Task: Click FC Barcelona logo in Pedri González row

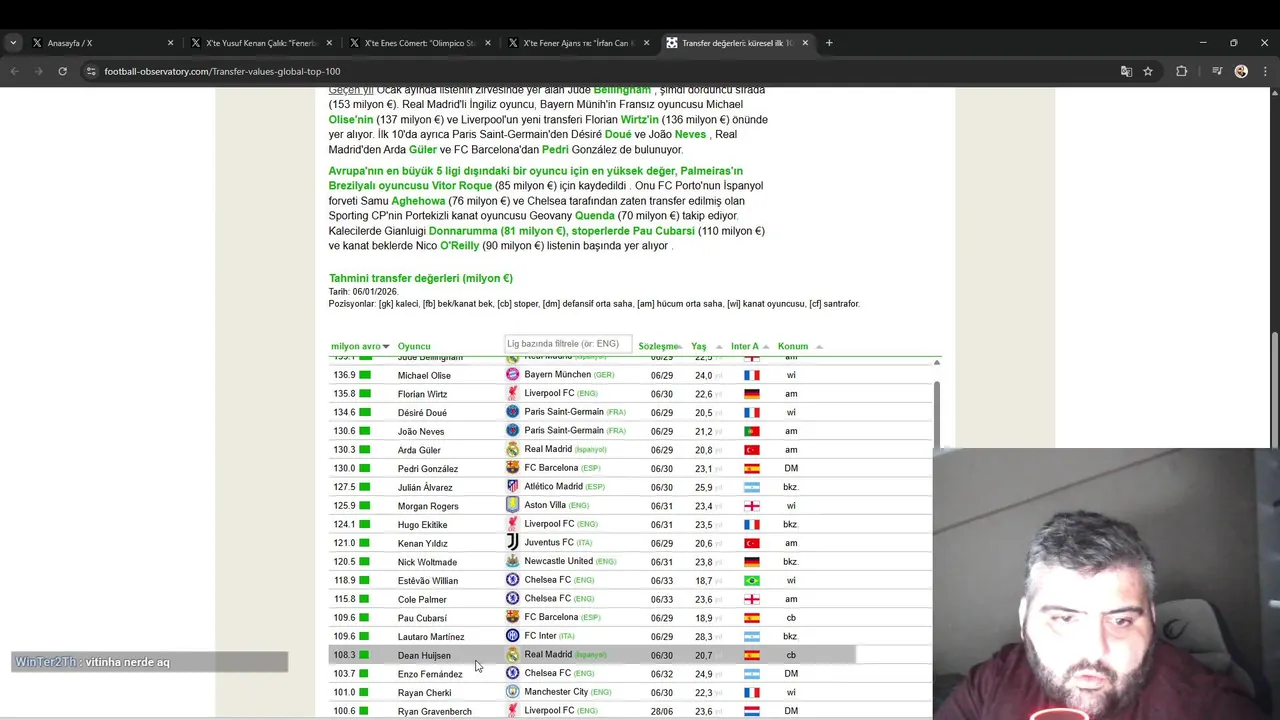Action: (512, 468)
